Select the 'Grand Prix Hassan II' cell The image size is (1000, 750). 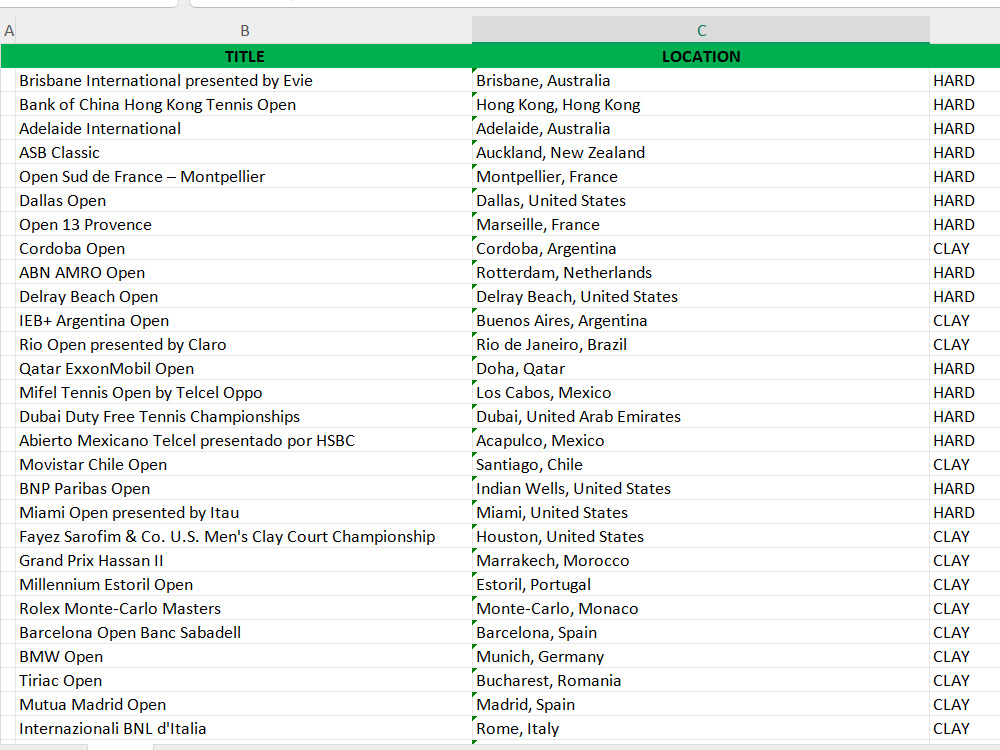[x=244, y=561]
